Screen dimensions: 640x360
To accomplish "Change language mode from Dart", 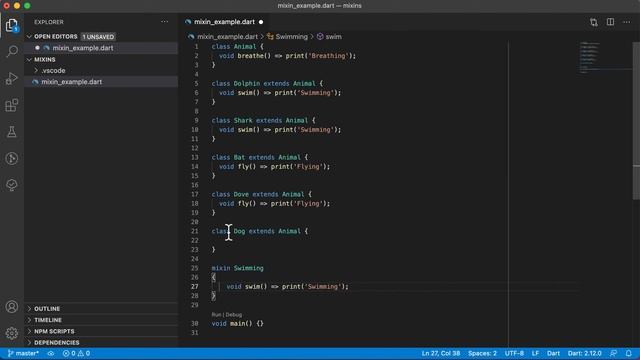I will point(553,353).
